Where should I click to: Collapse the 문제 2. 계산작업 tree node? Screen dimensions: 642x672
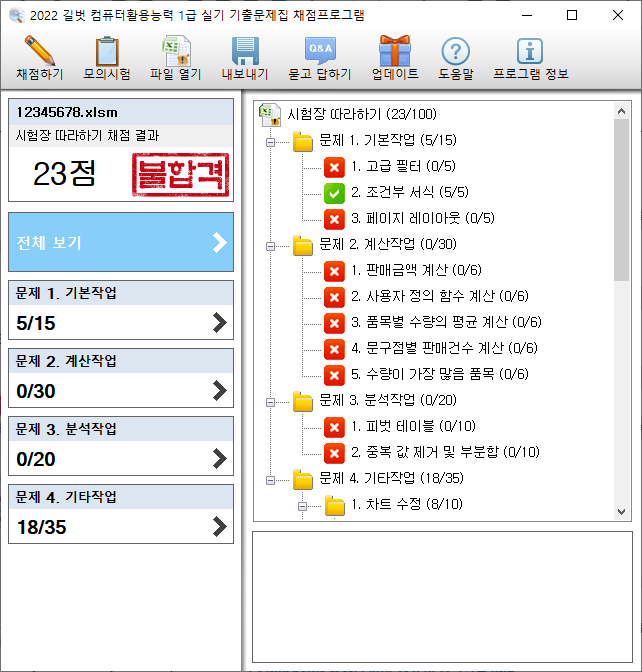(x=269, y=245)
